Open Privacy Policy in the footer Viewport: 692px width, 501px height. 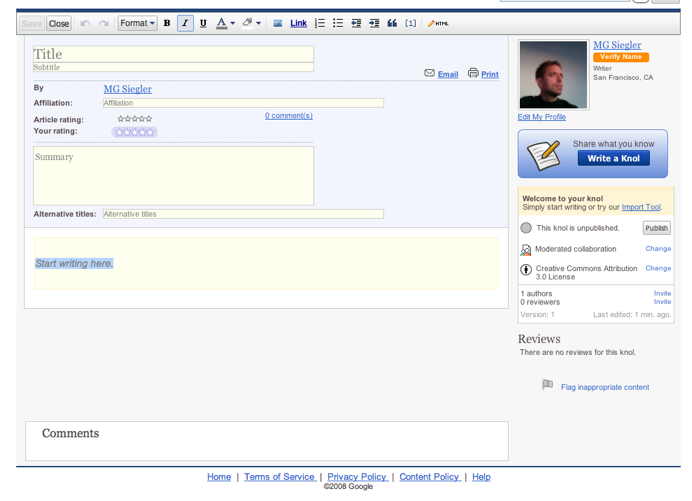357,477
